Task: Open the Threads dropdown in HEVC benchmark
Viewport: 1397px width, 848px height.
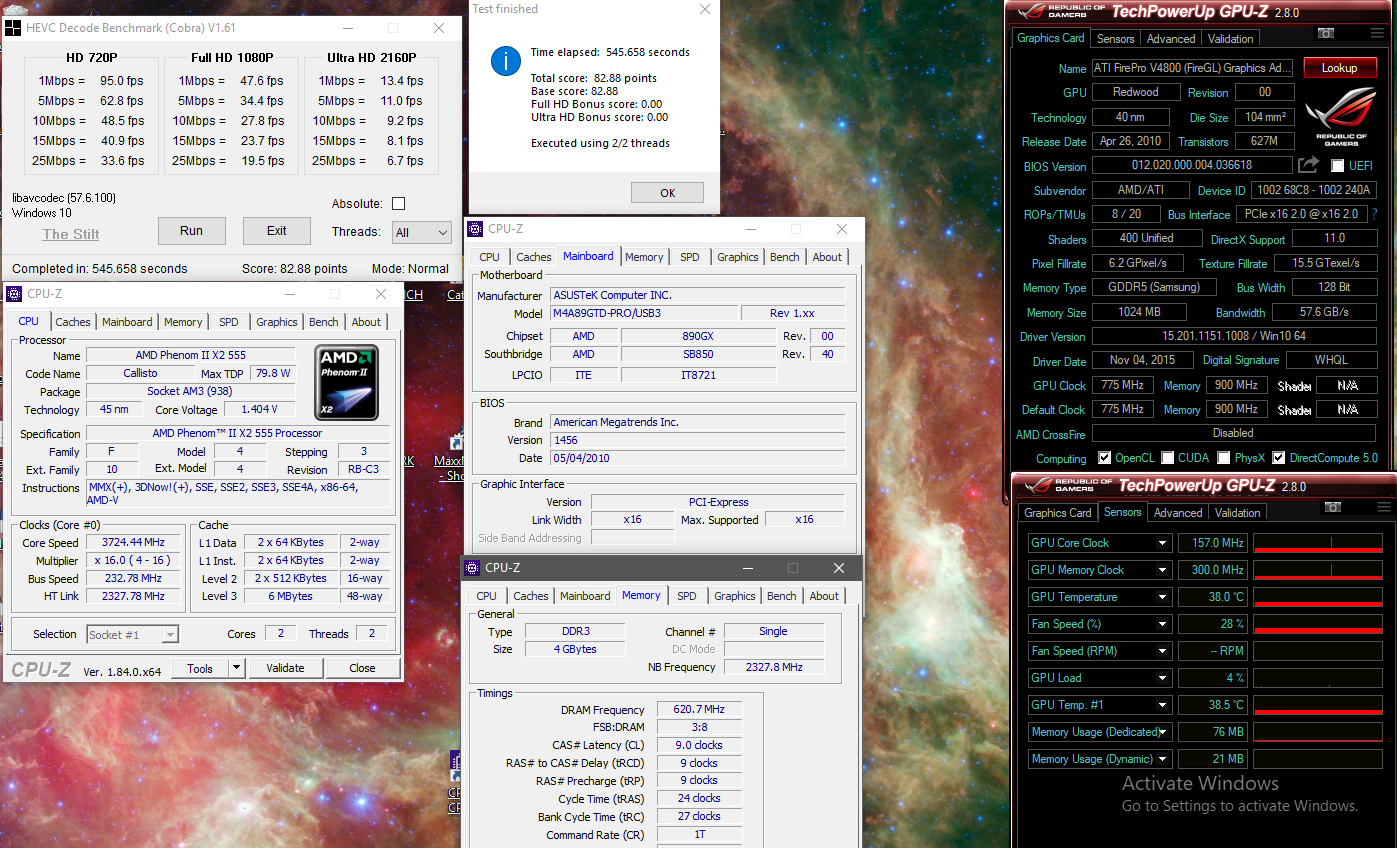Action: point(422,232)
